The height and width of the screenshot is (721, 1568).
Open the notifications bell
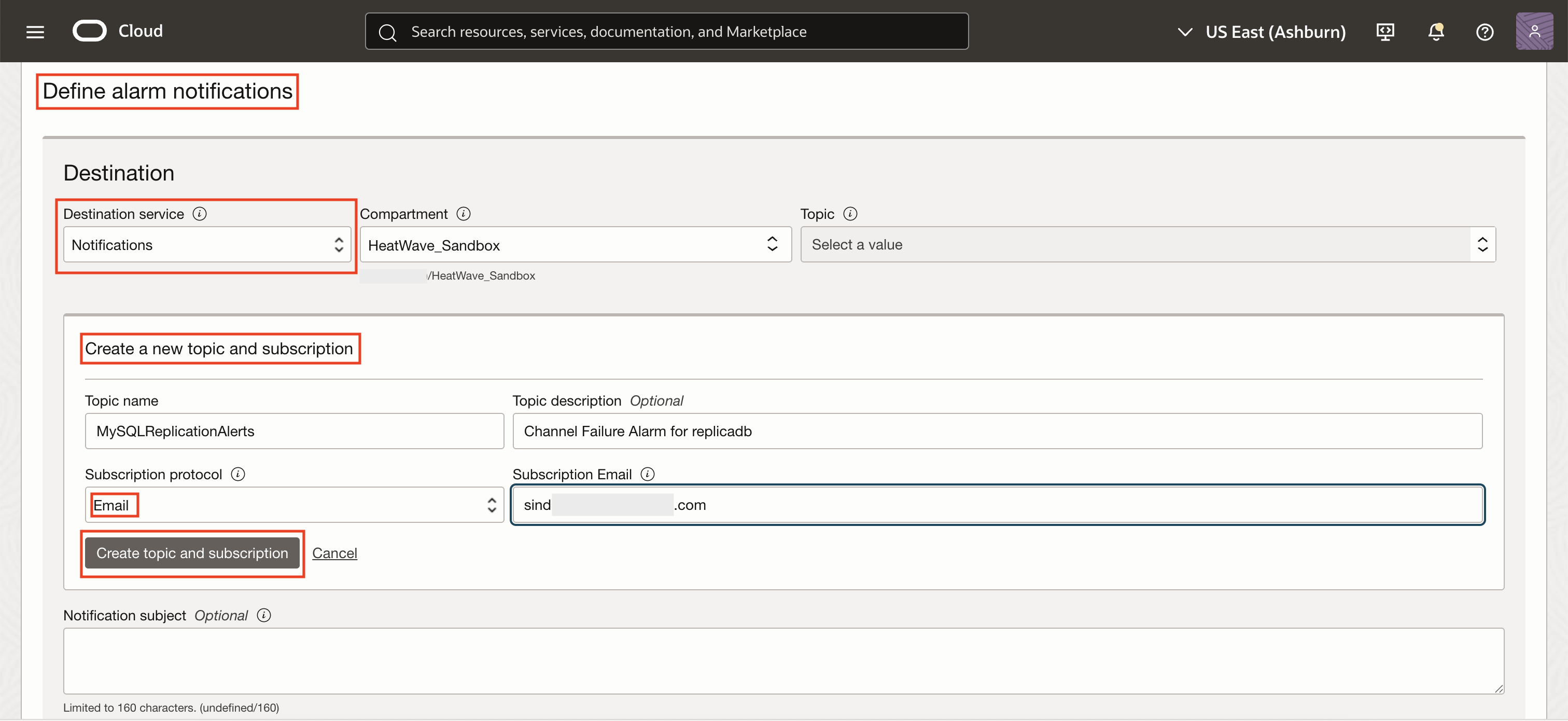click(x=1435, y=31)
